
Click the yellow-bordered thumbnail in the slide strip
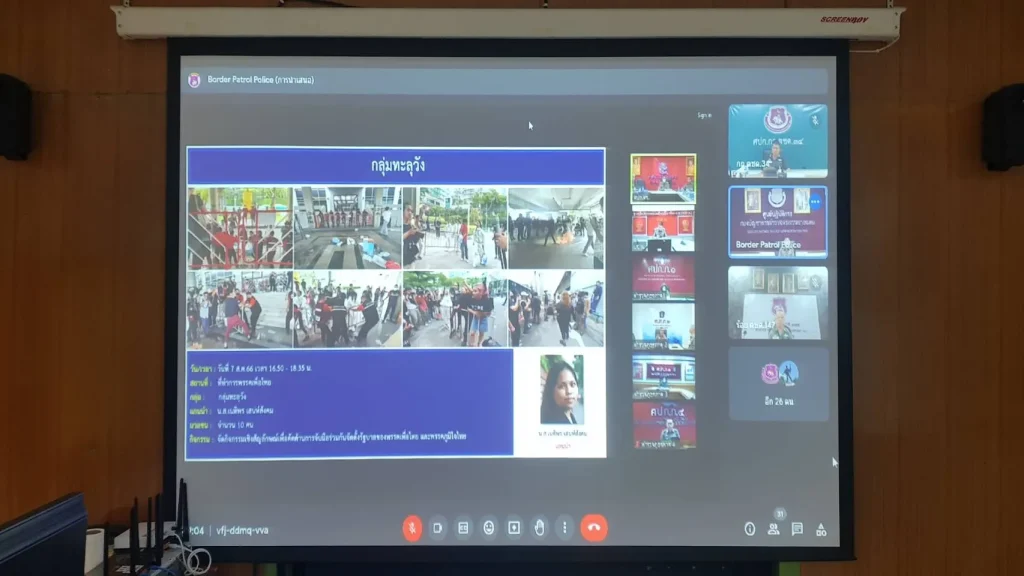[x=662, y=177]
